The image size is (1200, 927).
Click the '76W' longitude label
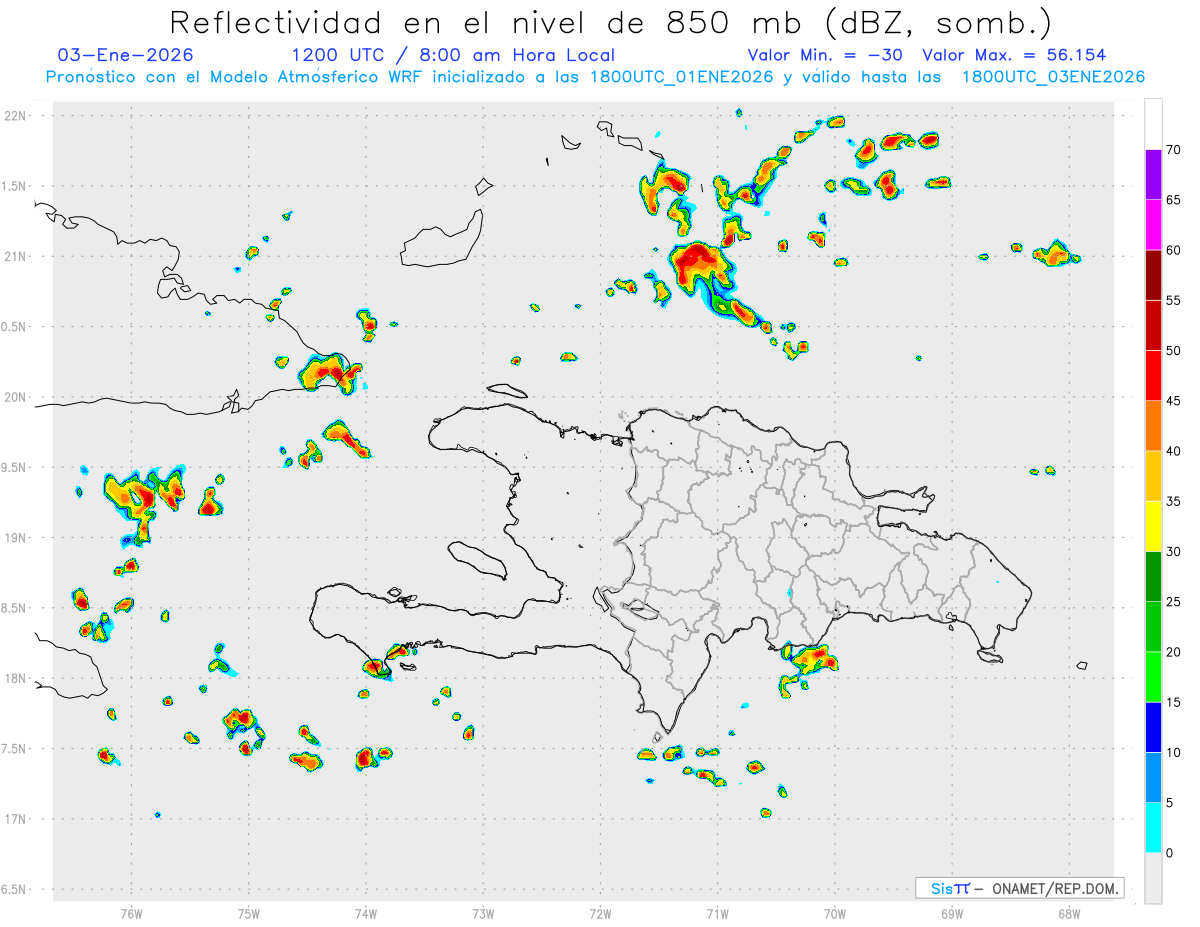[x=131, y=913]
